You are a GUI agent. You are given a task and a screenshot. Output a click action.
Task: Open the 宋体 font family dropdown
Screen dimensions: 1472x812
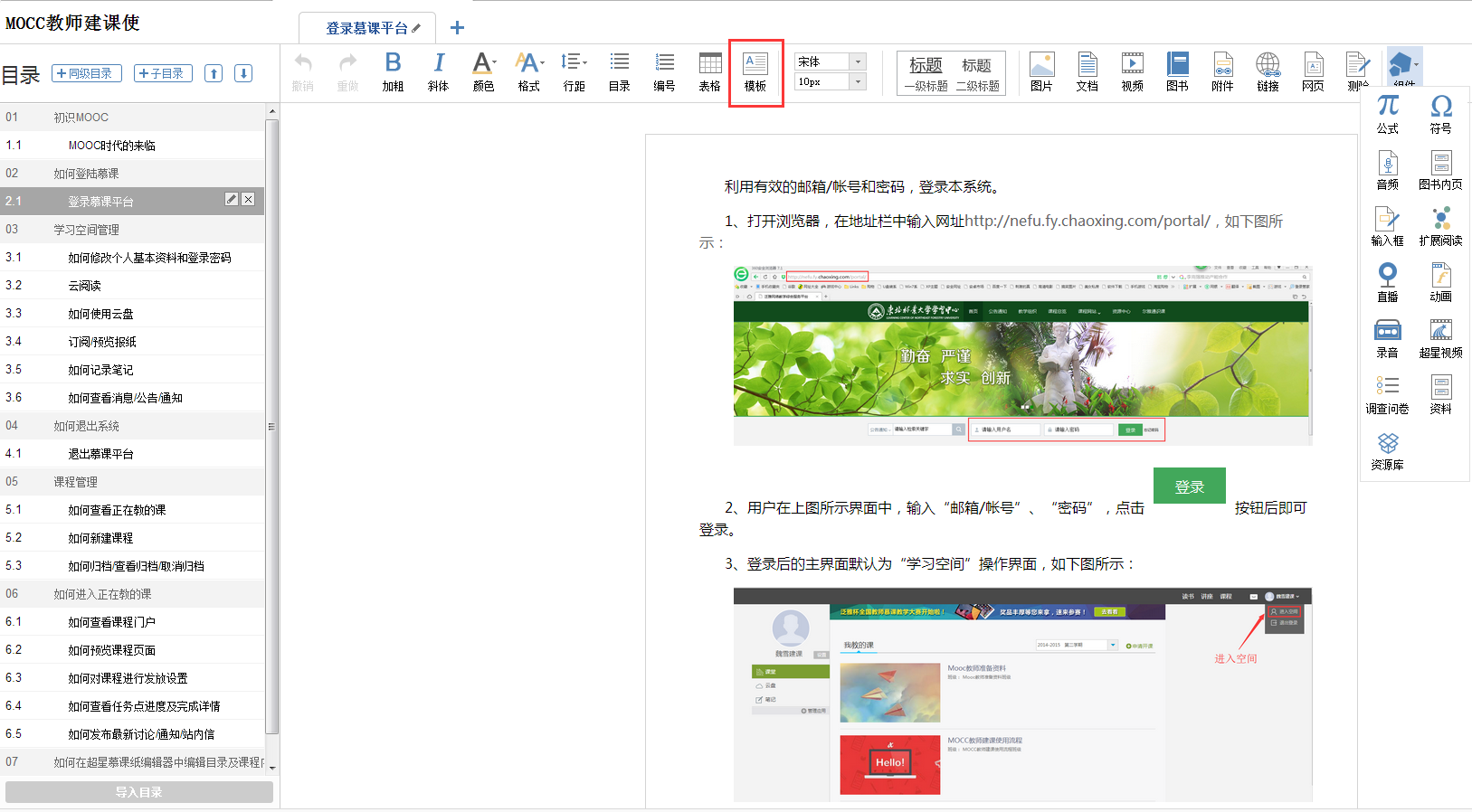(x=858, y=61)
